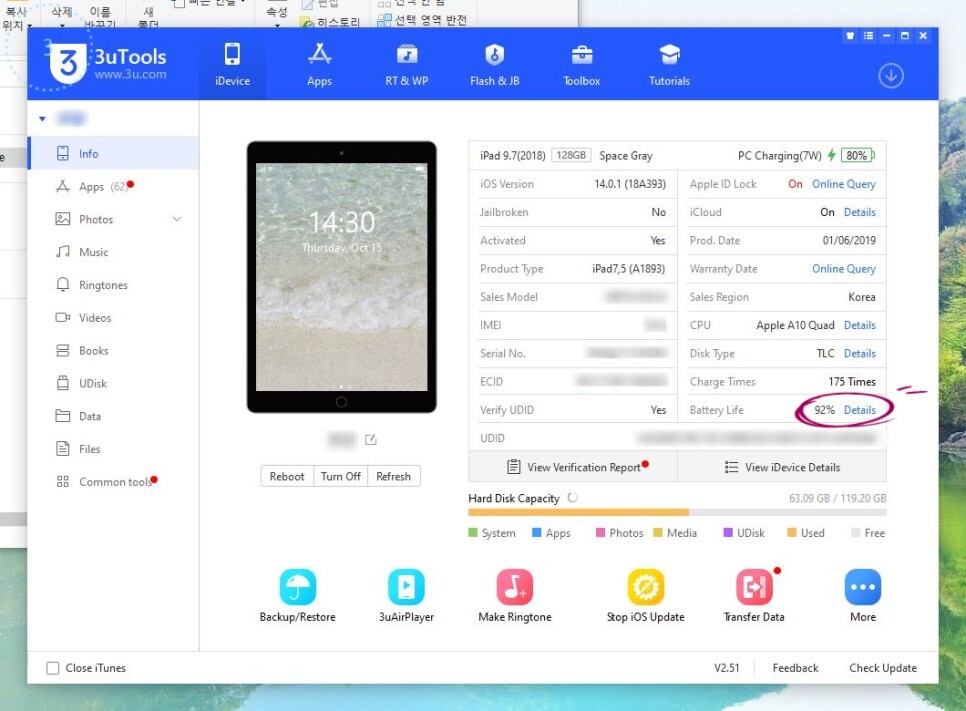Switch to the Apps top tab

click(319, 63)
